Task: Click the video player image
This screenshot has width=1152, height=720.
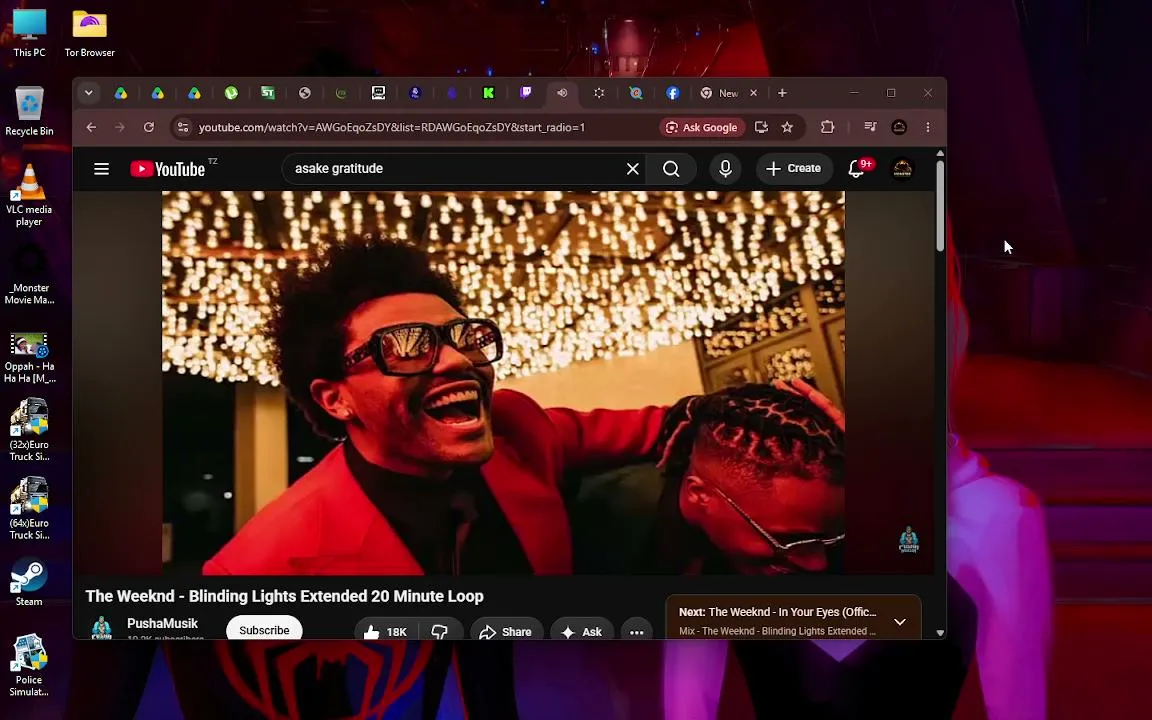Action: coord(503,383)
